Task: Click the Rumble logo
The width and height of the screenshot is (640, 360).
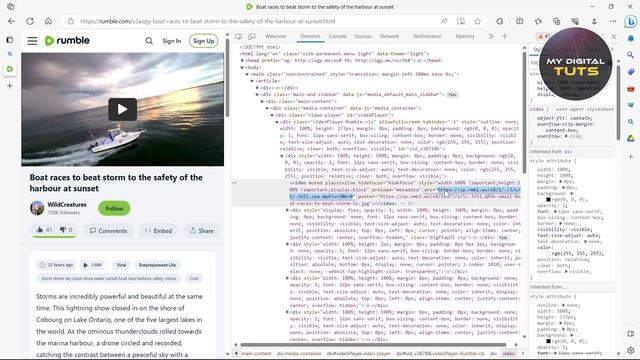Action: point(67,40)
